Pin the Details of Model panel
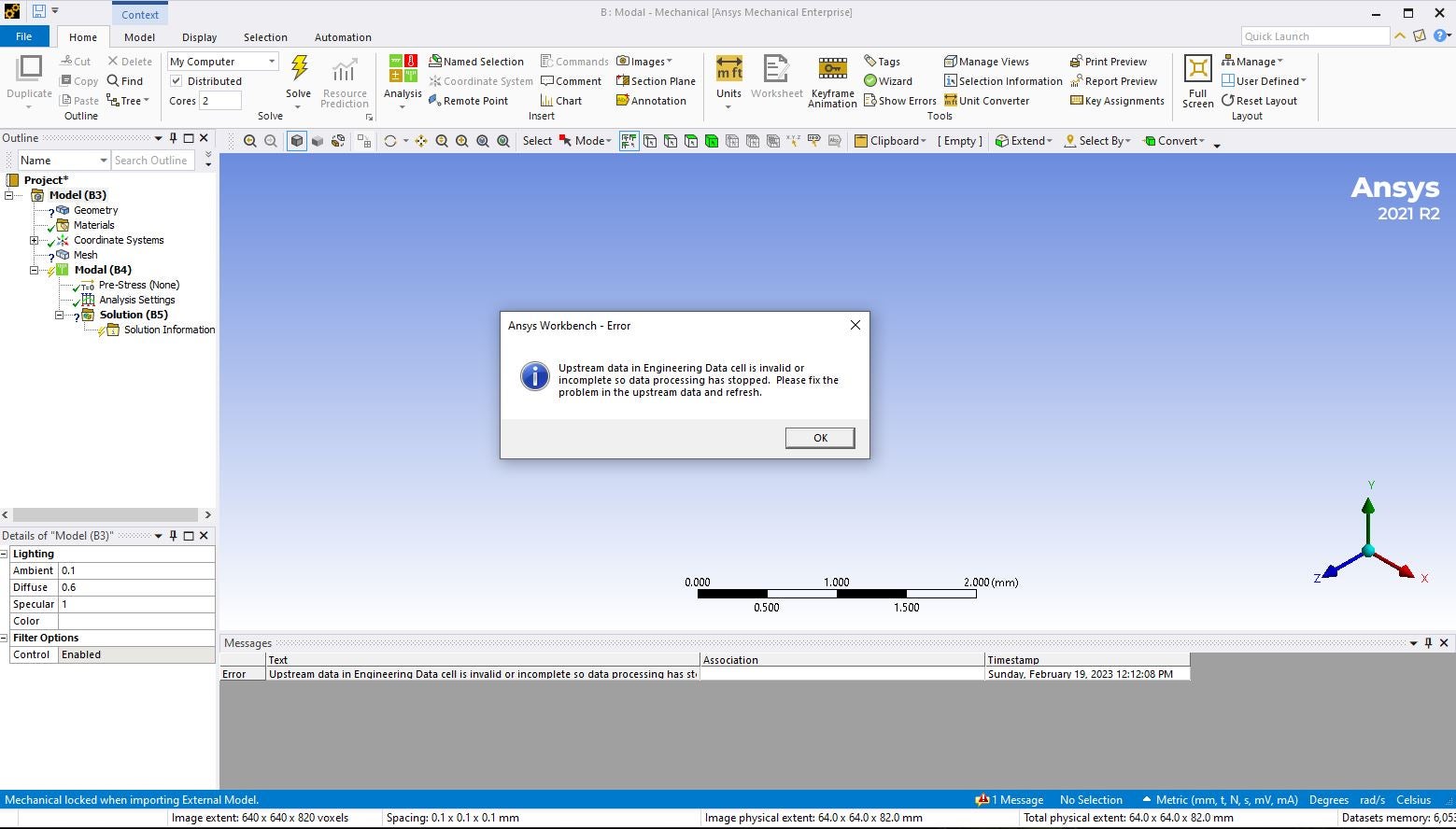Screen dimensions: 1456x829 tap(173, 536)
